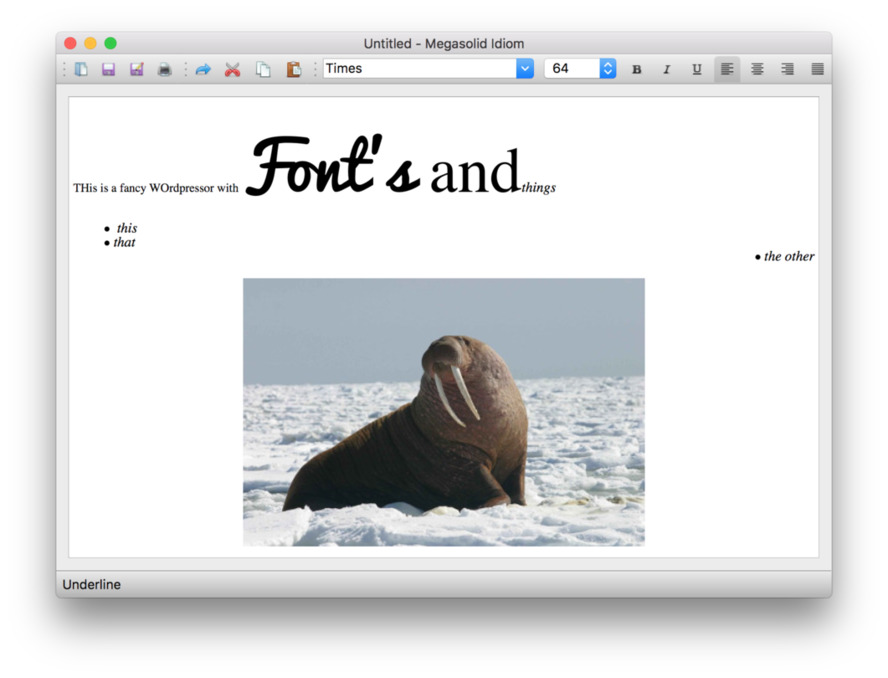888x678 pixels.
Task: Cut the selection using the scissors icon
Action: (232, 68)
